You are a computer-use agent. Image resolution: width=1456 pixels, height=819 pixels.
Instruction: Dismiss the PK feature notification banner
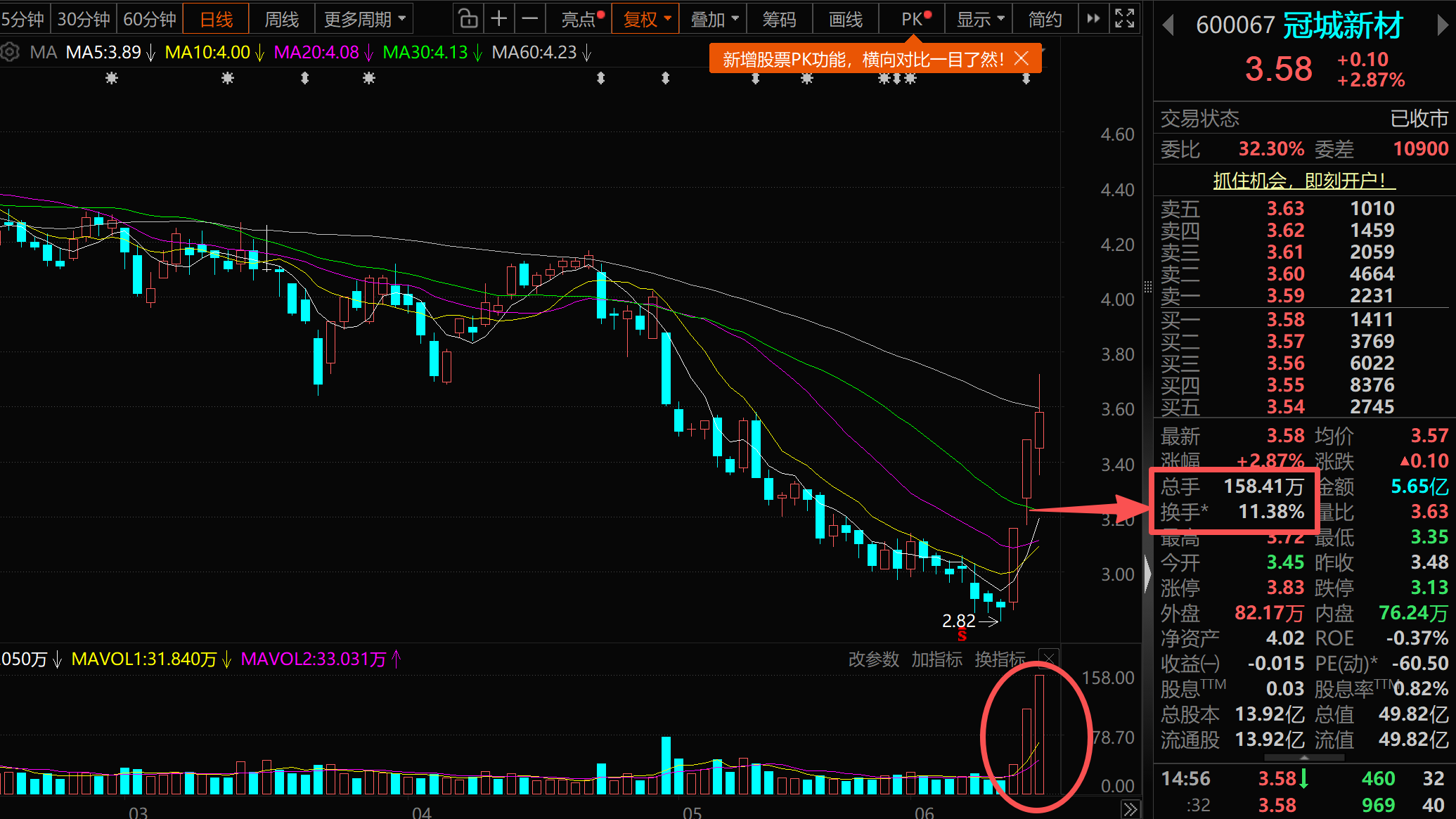click(1022, 58)
